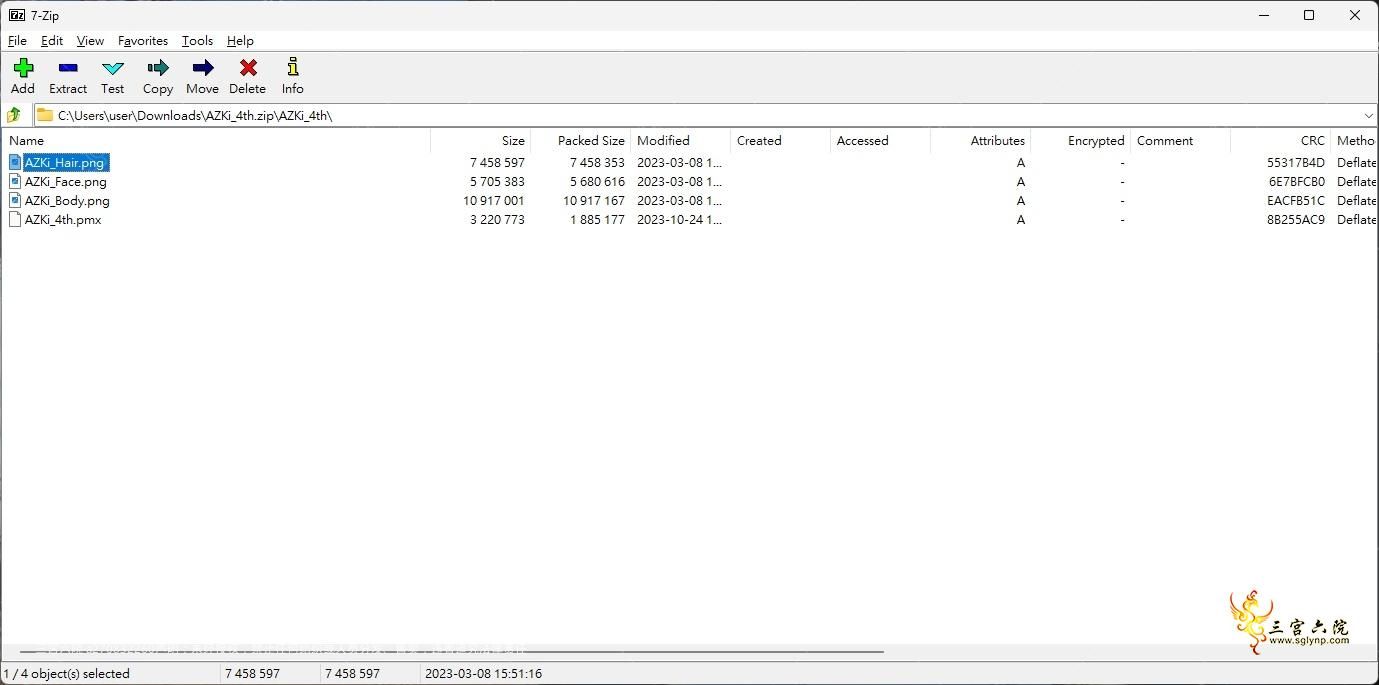1379x685 pixels.
Task: Go up one folder level
Action: 14,115
